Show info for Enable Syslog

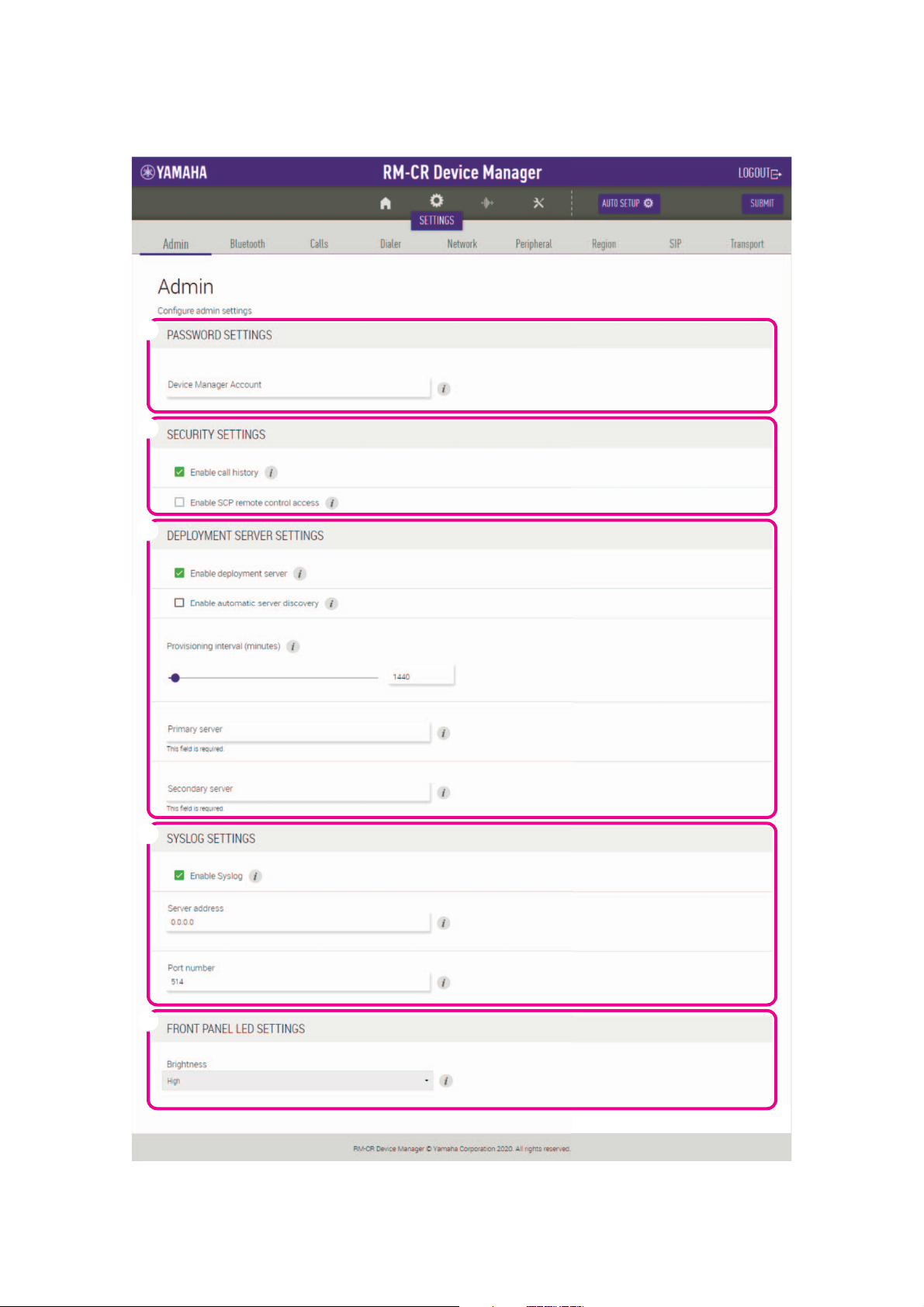tap(255, 877)
